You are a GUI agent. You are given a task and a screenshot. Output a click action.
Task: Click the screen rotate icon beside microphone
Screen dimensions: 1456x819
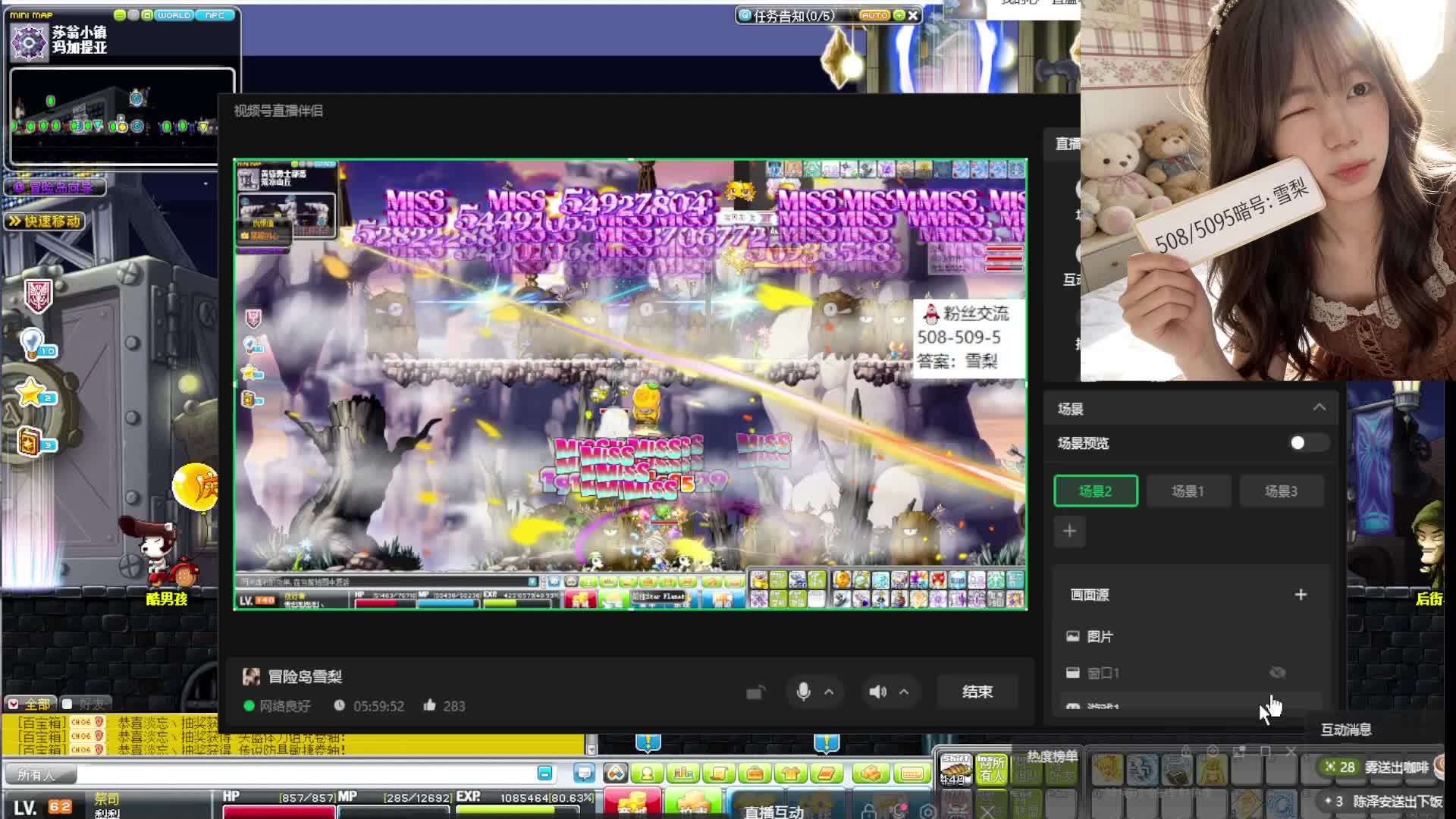(755, 692)
